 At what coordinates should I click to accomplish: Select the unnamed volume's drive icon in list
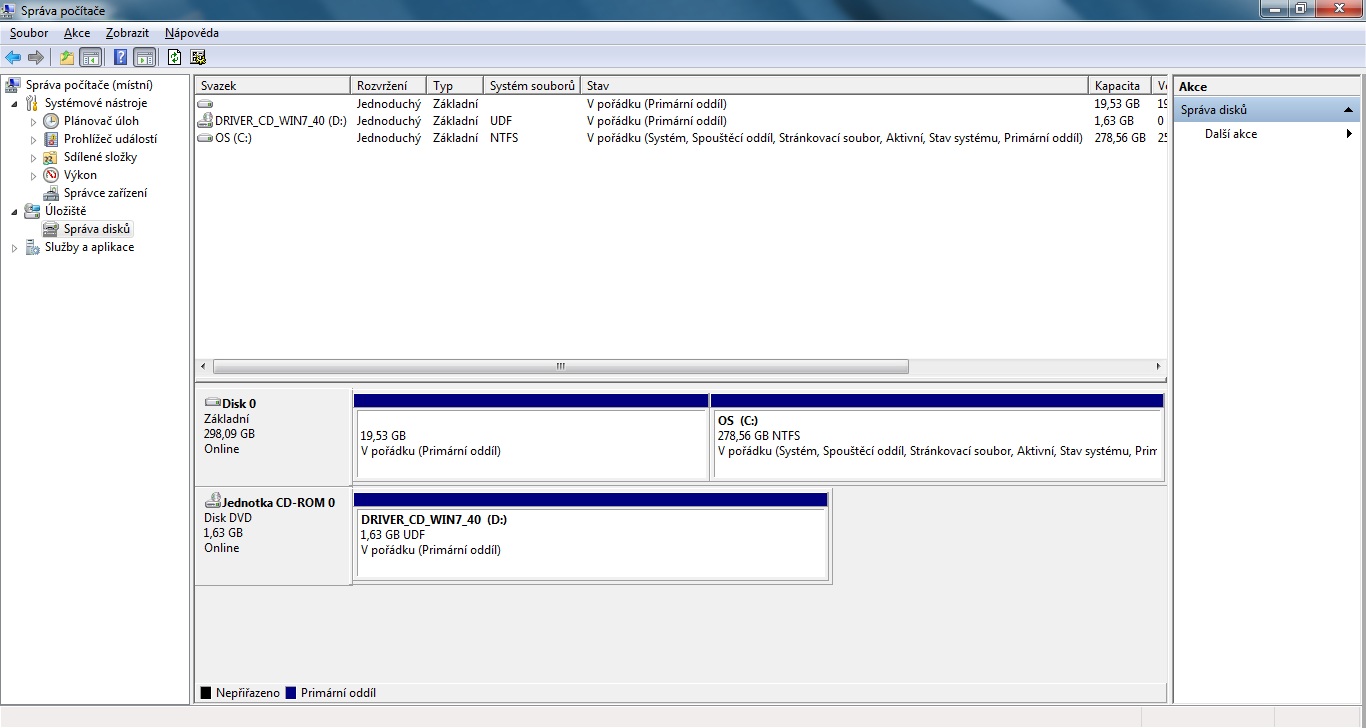click(205, 104)
